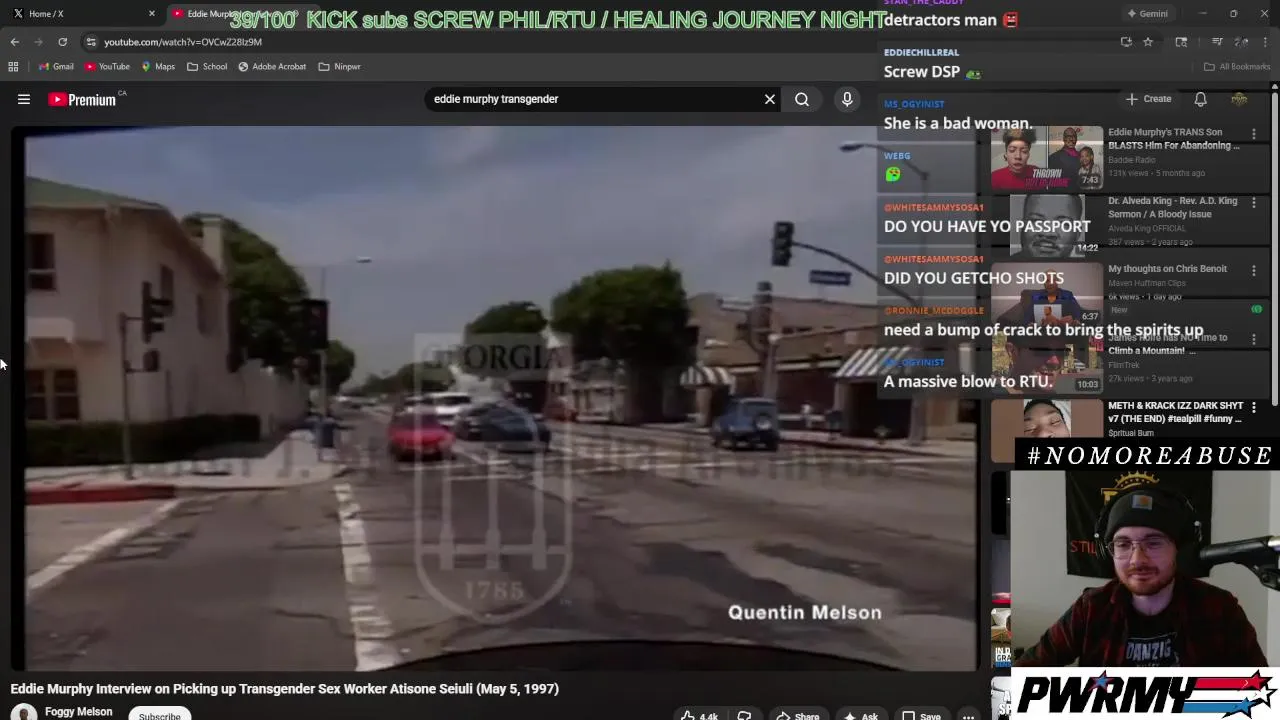Open the Adobe Acrobat bookmark
Viewport: 1280px width, 720px height.
(x=272, y=67)
